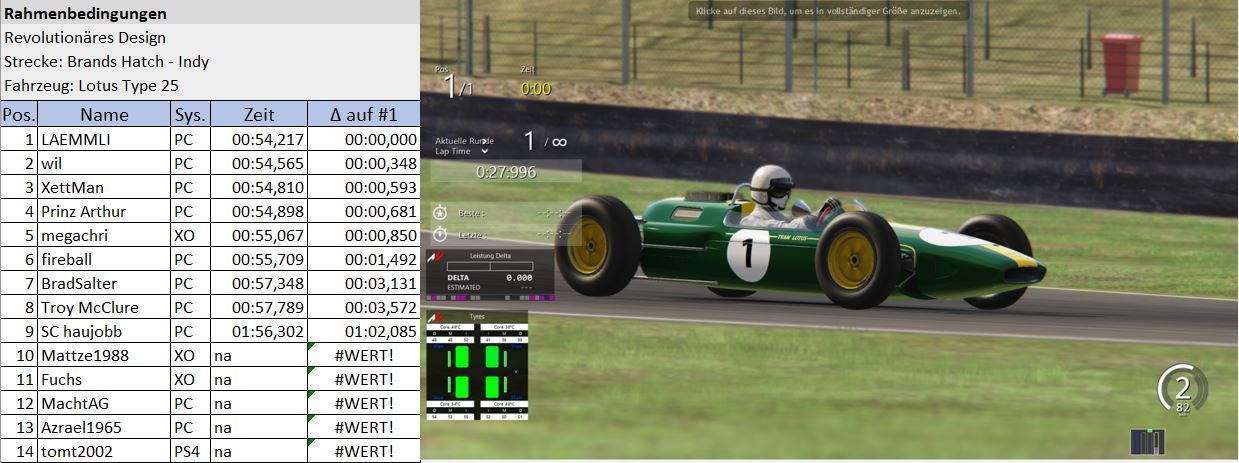Screen dimensions: 1239x463
Task: Select the Mattze1988 name cell
Action: (x=104, y=355)
